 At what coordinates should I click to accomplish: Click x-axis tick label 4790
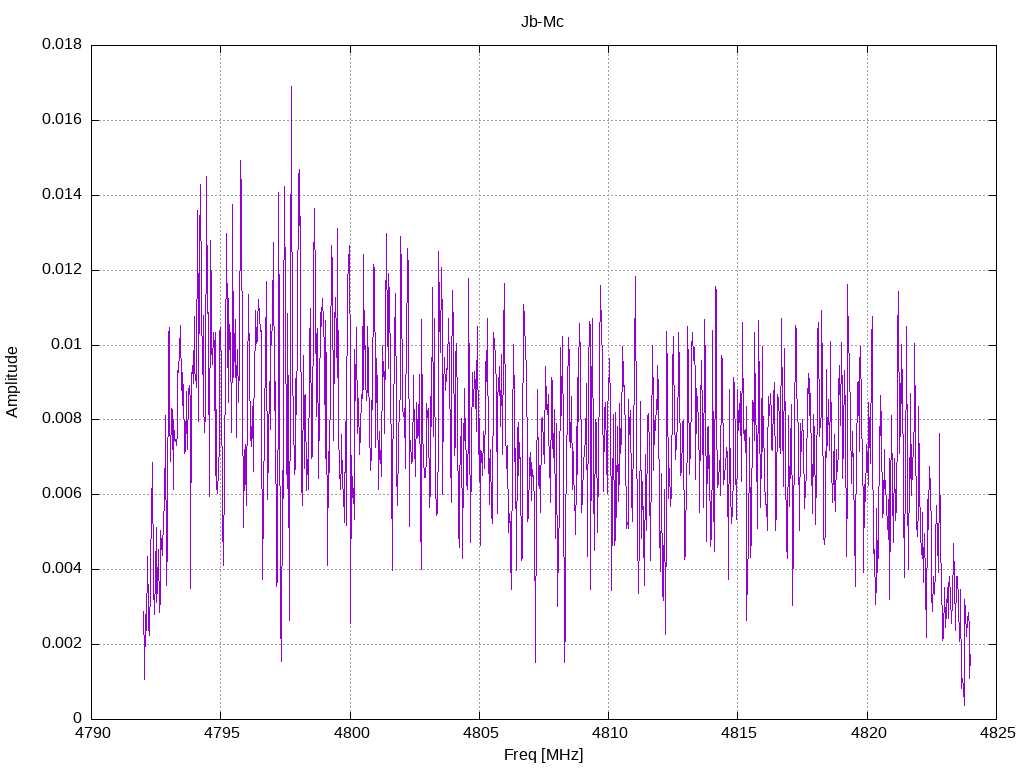(92, 733)
